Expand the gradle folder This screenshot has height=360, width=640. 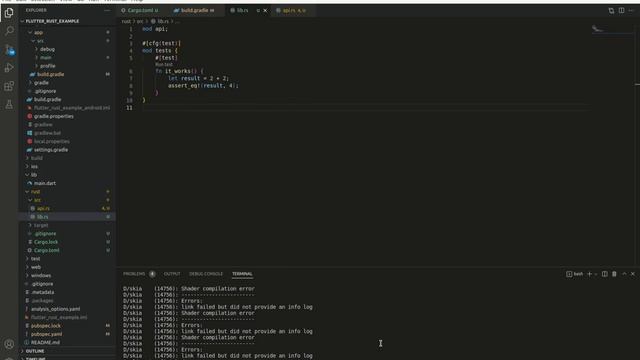click(x=41, y=82)
